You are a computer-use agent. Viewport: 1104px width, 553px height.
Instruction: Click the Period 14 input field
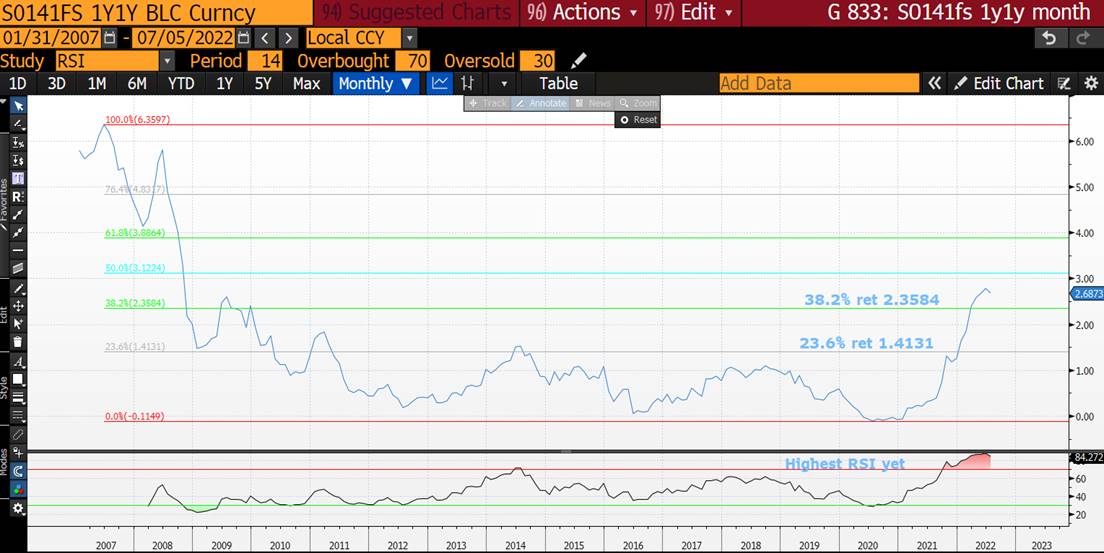click(x=266, y=61)
